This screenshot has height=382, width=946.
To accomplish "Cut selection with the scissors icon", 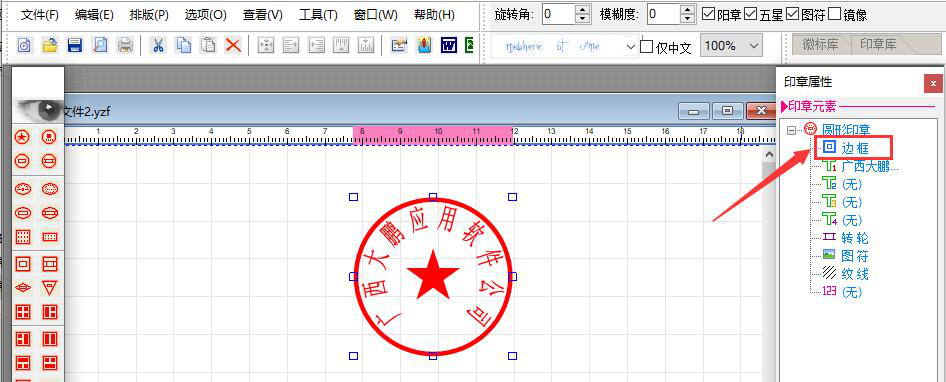I will [158, 45].
